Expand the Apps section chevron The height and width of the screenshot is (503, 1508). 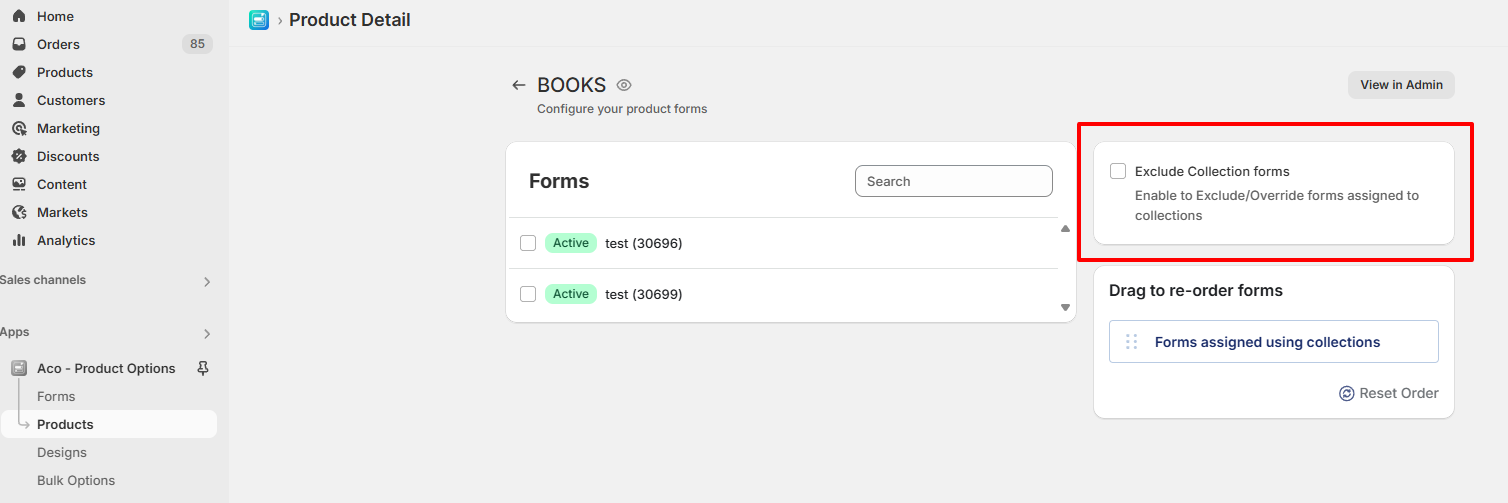(x=207, y=334)
